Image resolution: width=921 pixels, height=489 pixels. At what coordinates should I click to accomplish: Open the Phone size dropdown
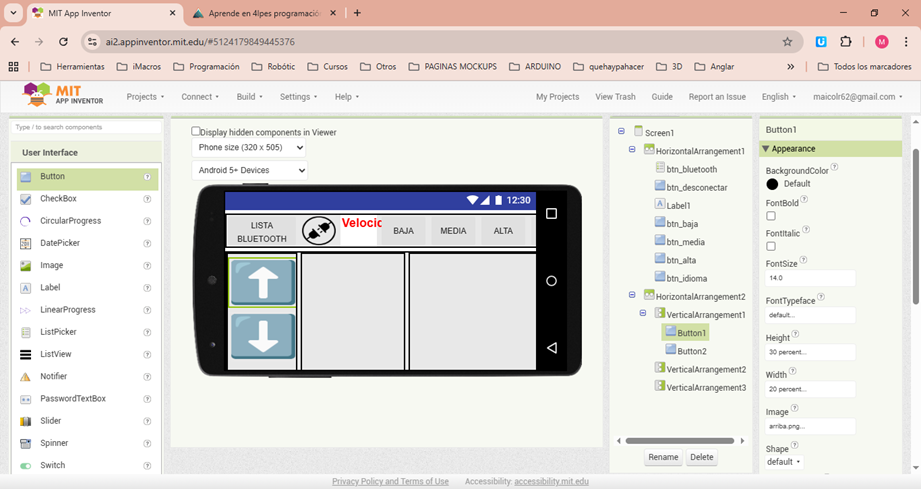249,147
